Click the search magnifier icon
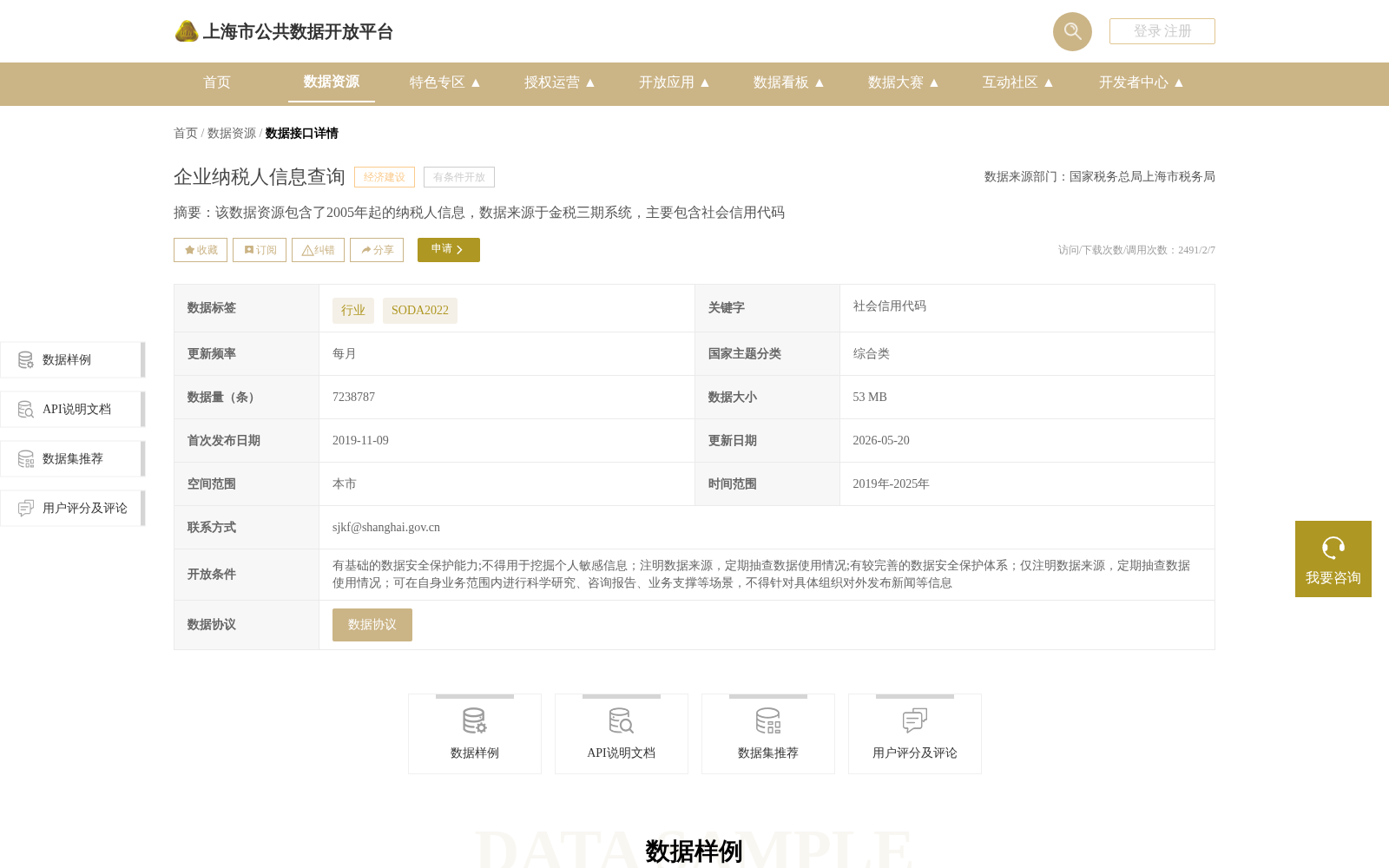 [1072, 31]
